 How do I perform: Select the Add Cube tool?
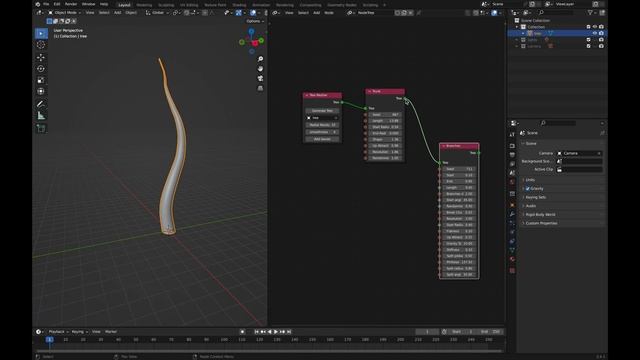[41, 128]
